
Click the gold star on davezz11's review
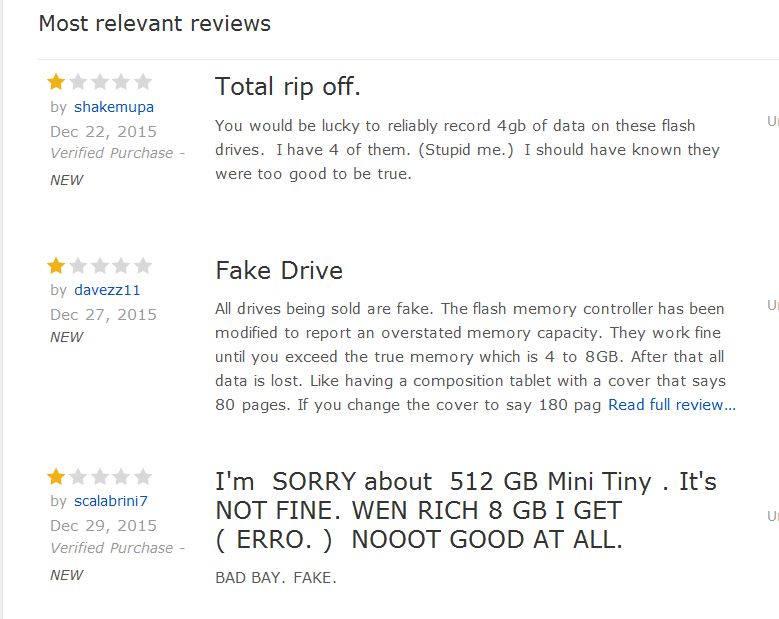(x=57, y=266)
